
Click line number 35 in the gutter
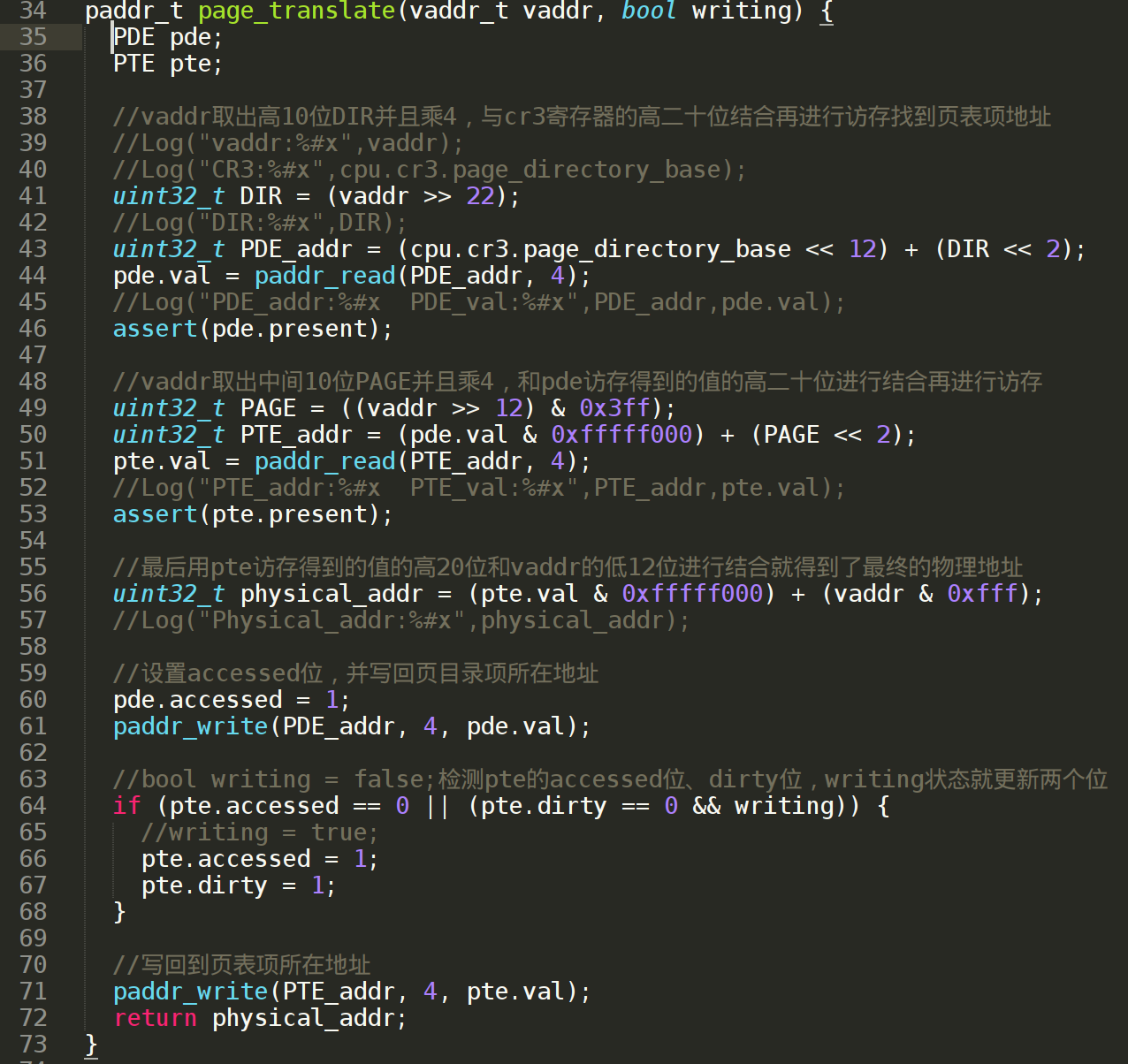point(33,37)
